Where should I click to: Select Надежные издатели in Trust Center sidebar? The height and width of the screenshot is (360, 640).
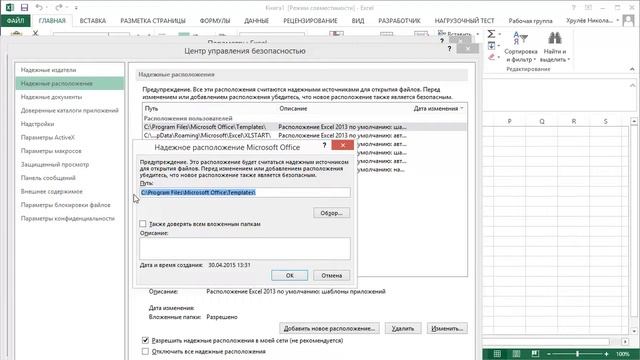(49, 70)
